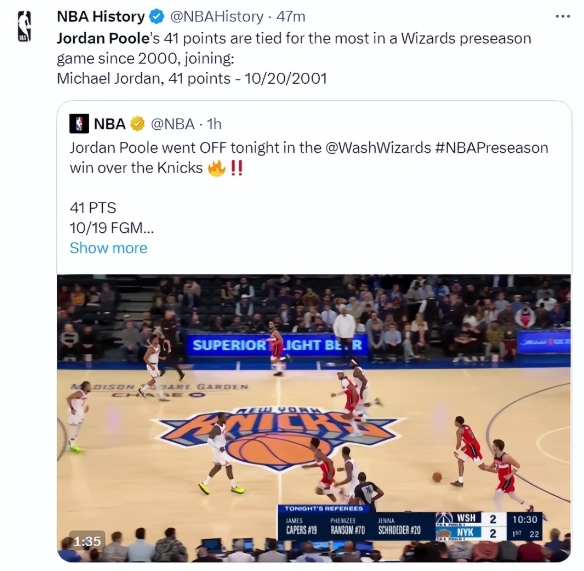Click the Tonight's Referees overlay in video
The image size is (584, 571).
tap(356, 522)
